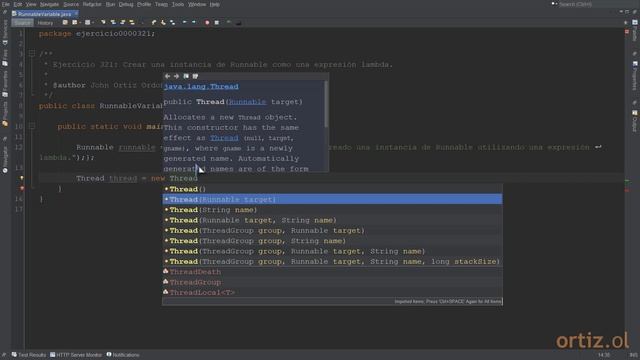Click the Last Edit toolbar icon
The width and height of the screenshot is (640, 360).
click(x=65, y=22)
